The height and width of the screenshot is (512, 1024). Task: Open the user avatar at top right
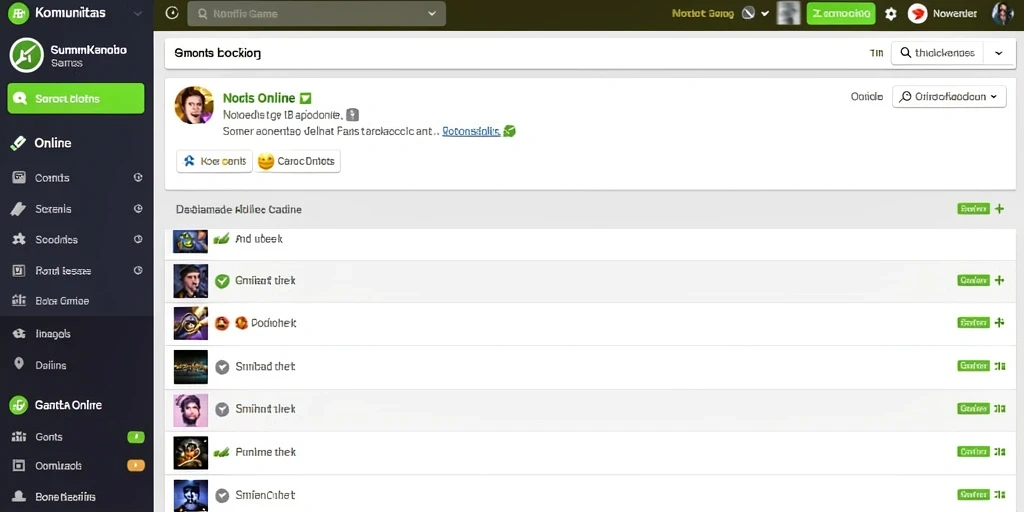click(1003, 13)
